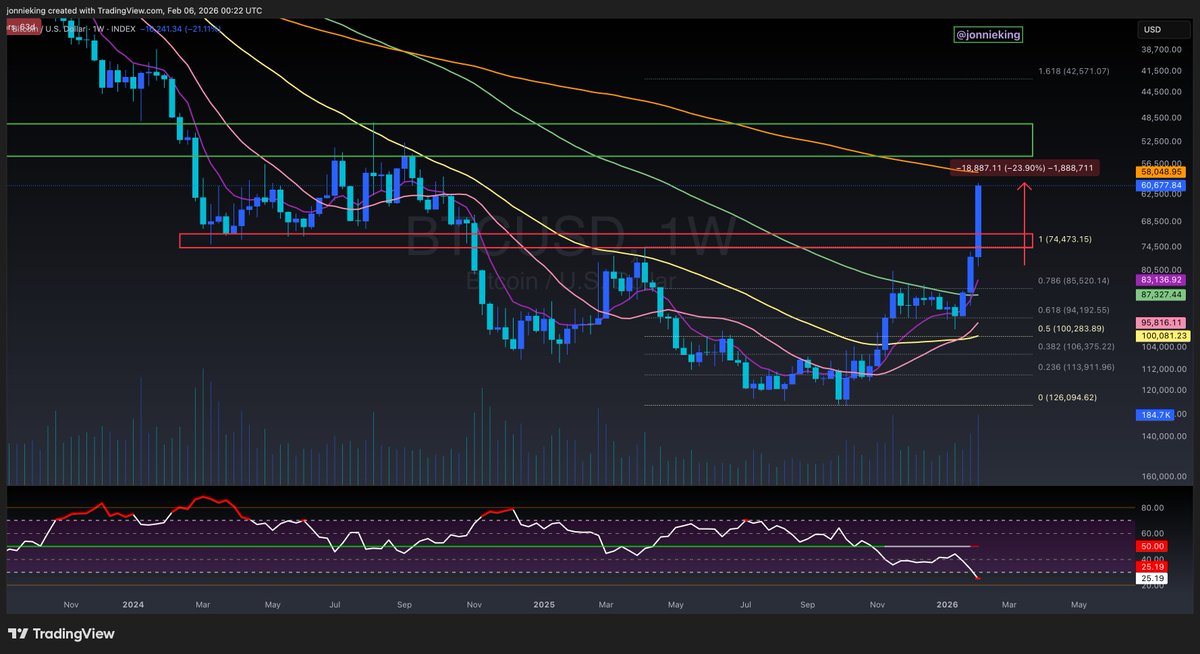Screen dimensions: 1200x654
Task: Click the orange 58,048.95 price label
Action: click(x=1161, y=172)
